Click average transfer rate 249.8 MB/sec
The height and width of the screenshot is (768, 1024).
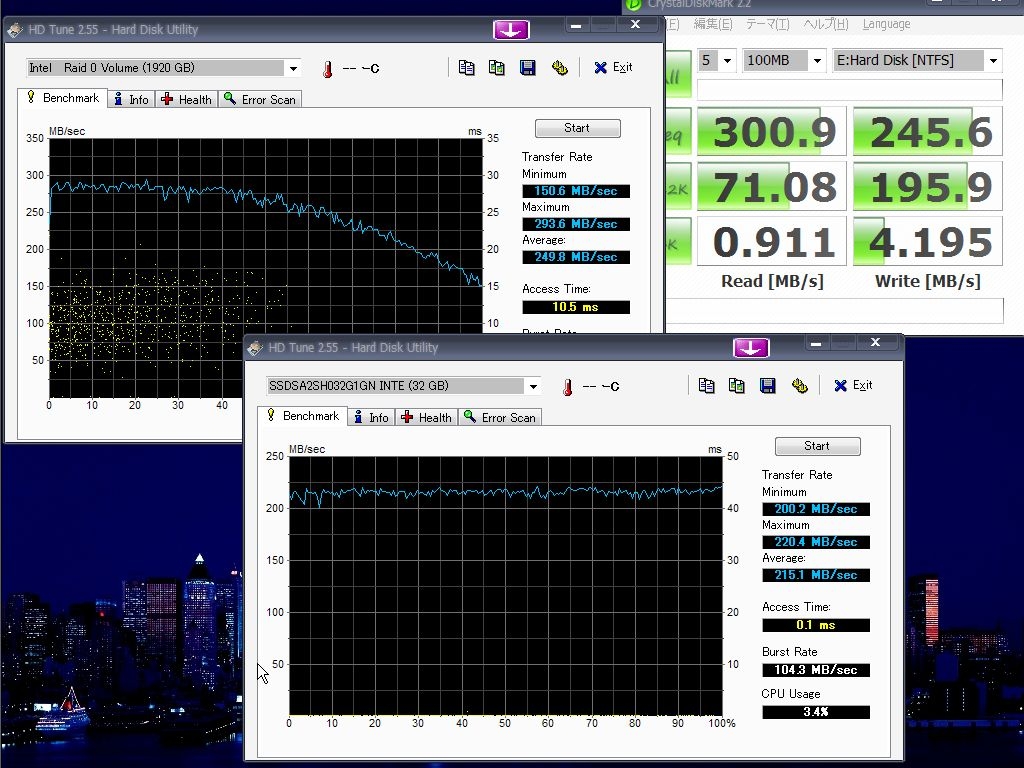(576, 257)
